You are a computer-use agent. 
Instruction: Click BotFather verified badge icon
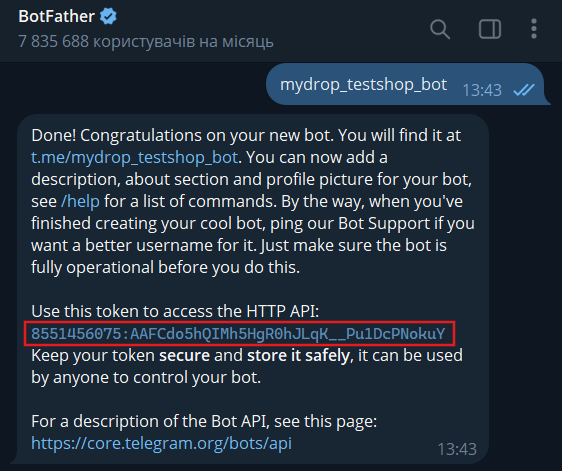click(108, 16)
